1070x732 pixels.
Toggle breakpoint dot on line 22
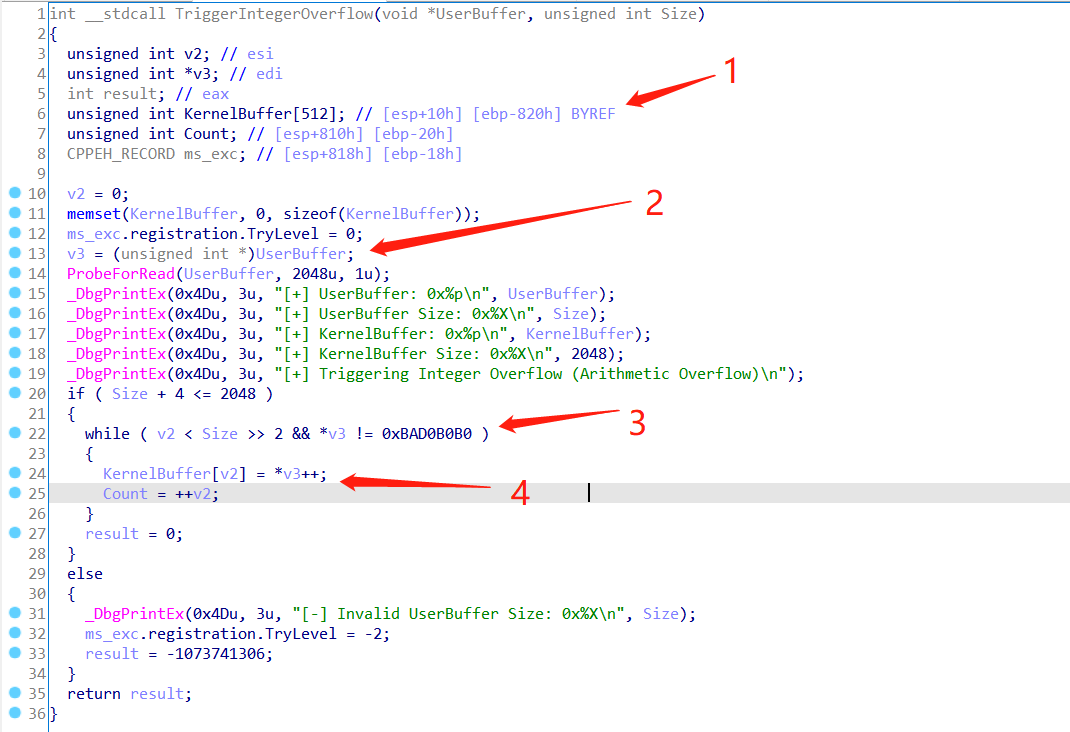15,433
